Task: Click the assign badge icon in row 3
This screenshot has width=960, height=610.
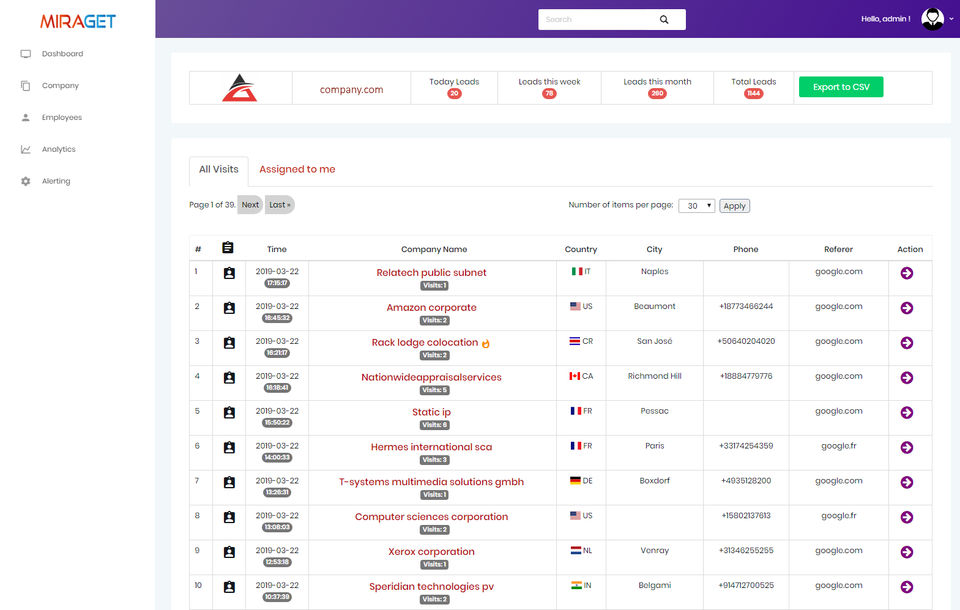Action: [229, 343]
